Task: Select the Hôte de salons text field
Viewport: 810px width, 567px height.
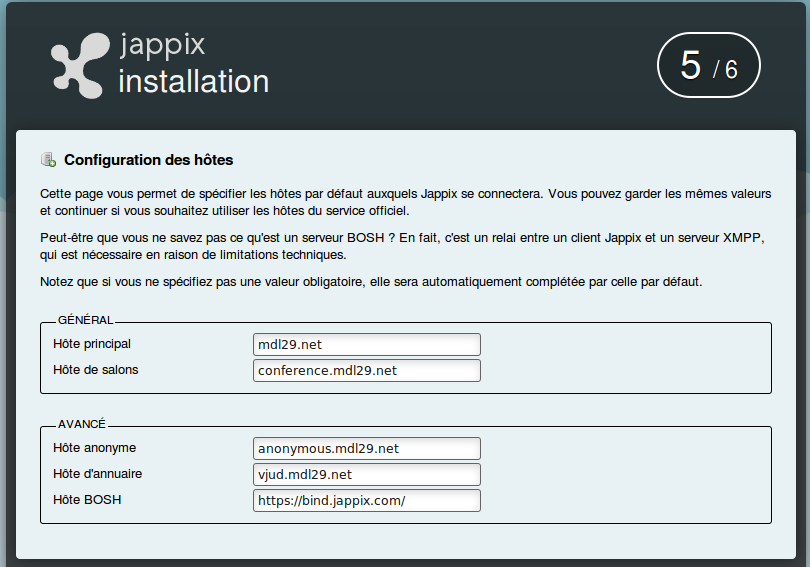Action: click(367, 371)
